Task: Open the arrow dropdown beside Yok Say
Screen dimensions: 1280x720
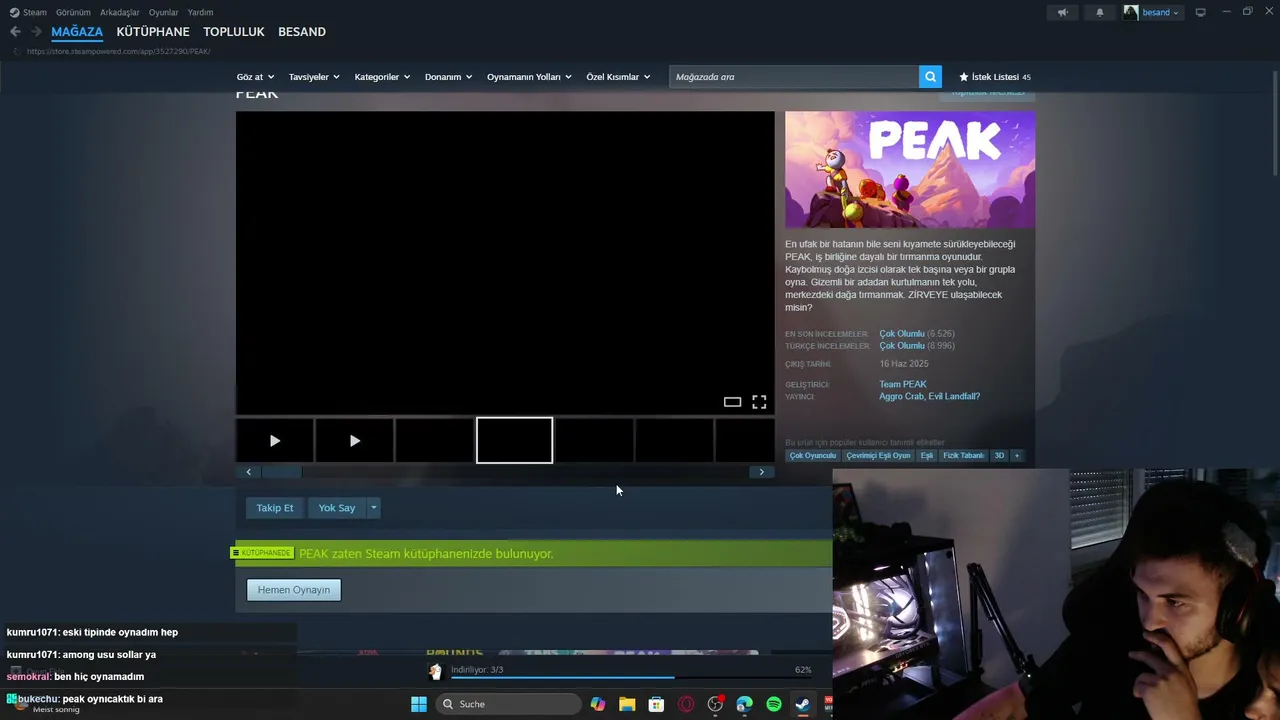Action: (x=374, y=508)
